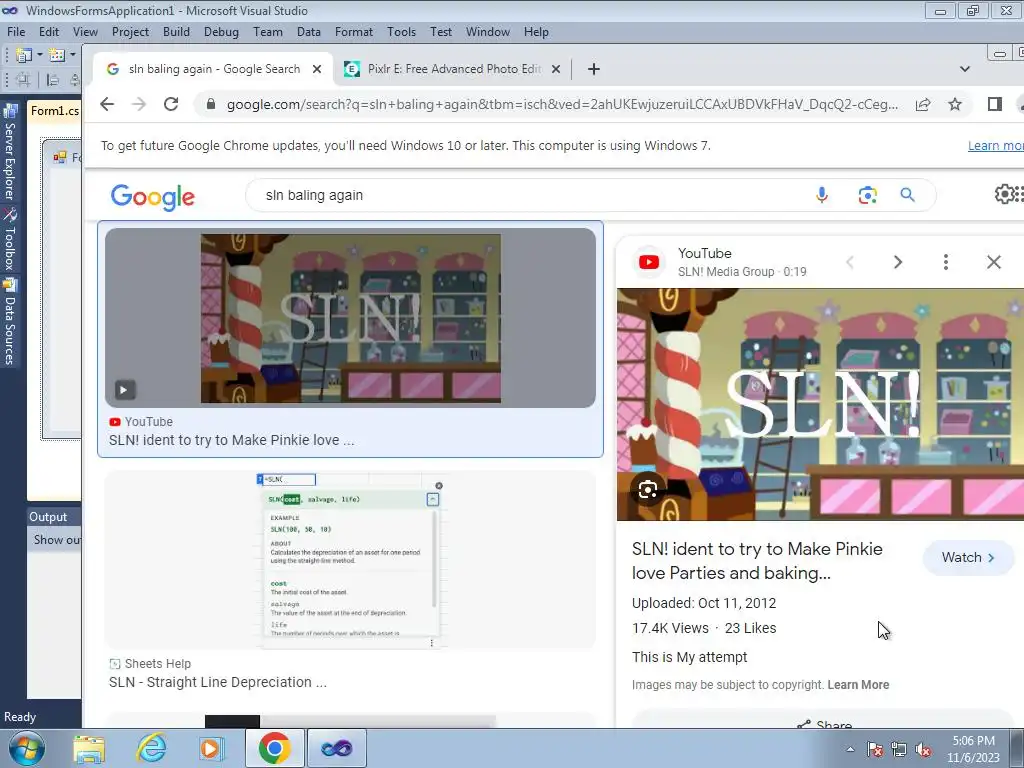Close the sln baling again tab

pos(317,69)
